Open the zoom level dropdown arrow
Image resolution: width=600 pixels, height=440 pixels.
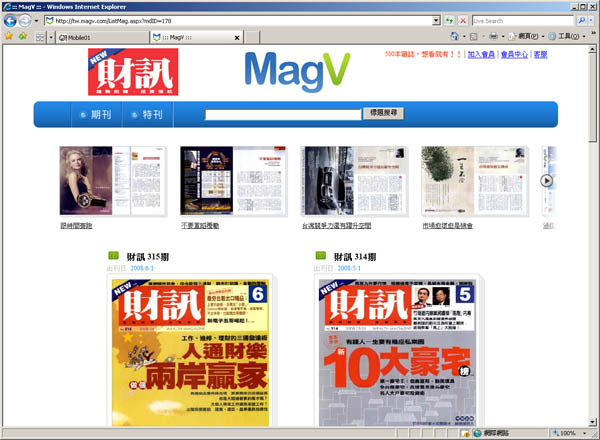pos(584,433)
